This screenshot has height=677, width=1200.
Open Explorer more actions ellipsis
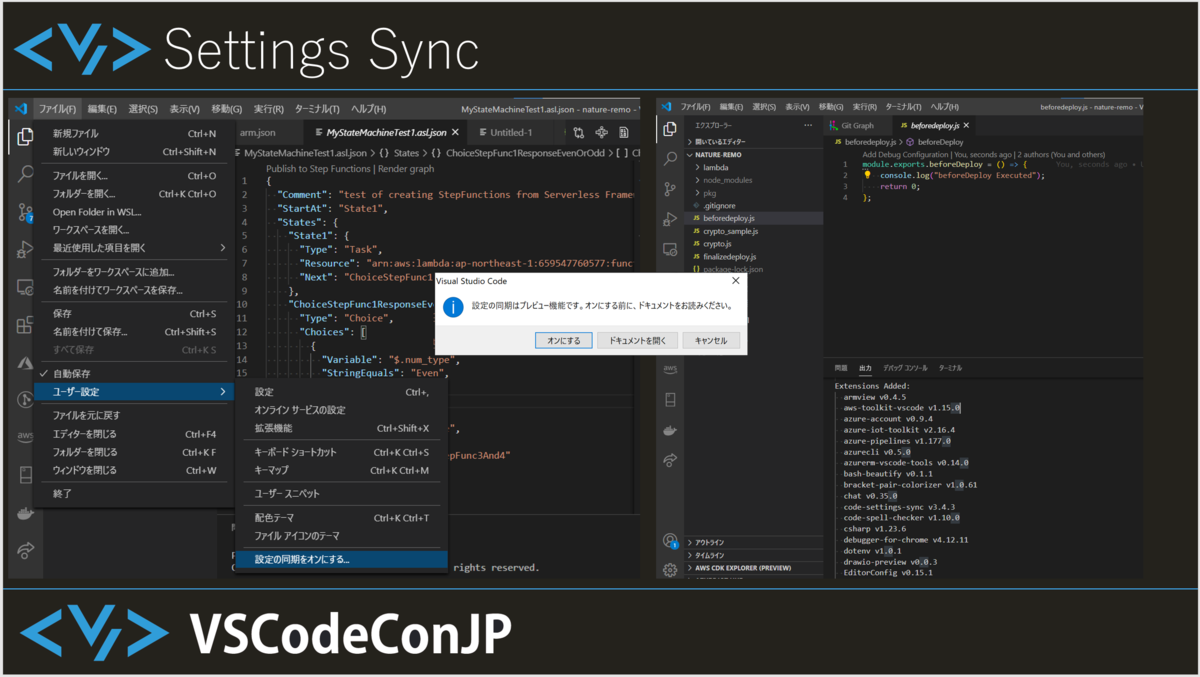(x=808, y=126)
